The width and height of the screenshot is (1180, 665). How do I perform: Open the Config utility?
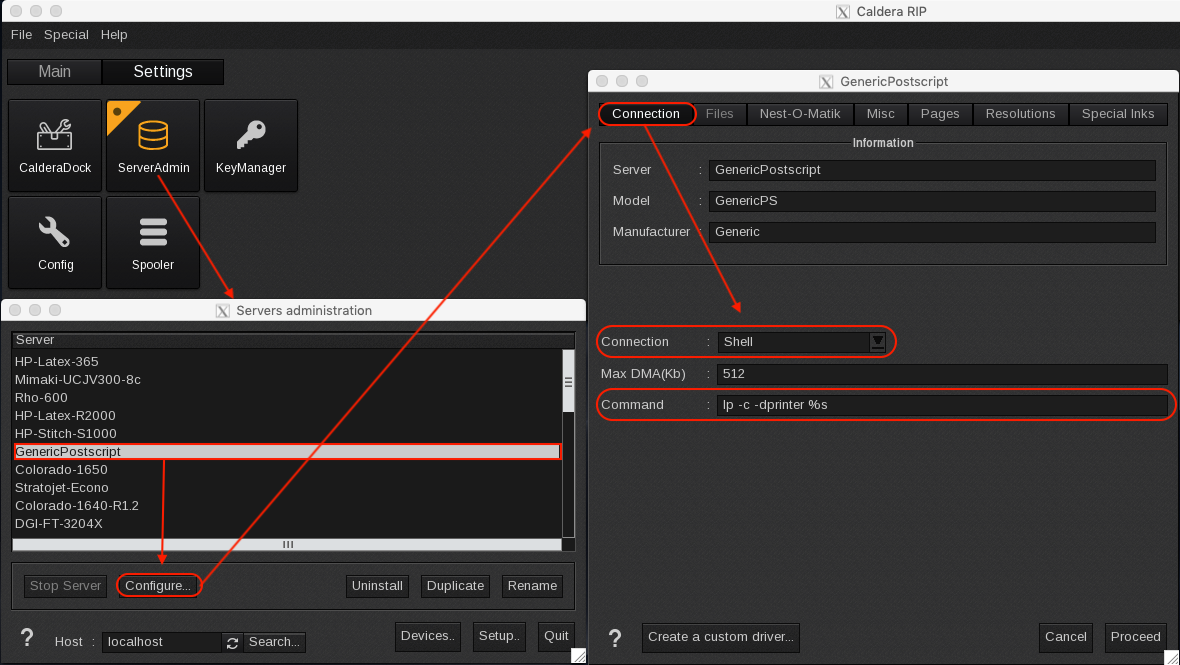tap(54, 242)
